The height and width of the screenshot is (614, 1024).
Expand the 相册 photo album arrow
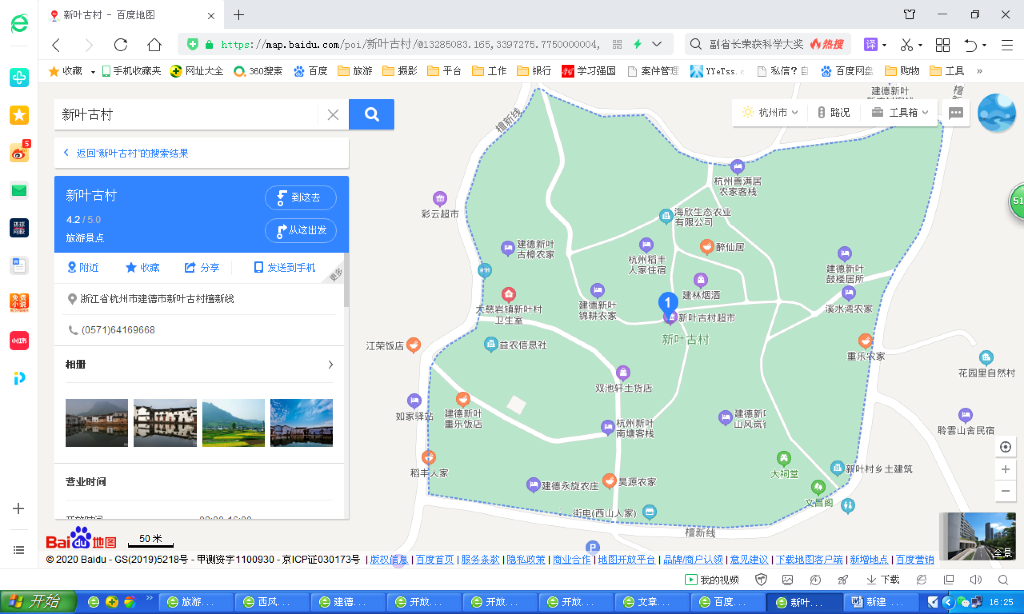click(x=330, y=364)
